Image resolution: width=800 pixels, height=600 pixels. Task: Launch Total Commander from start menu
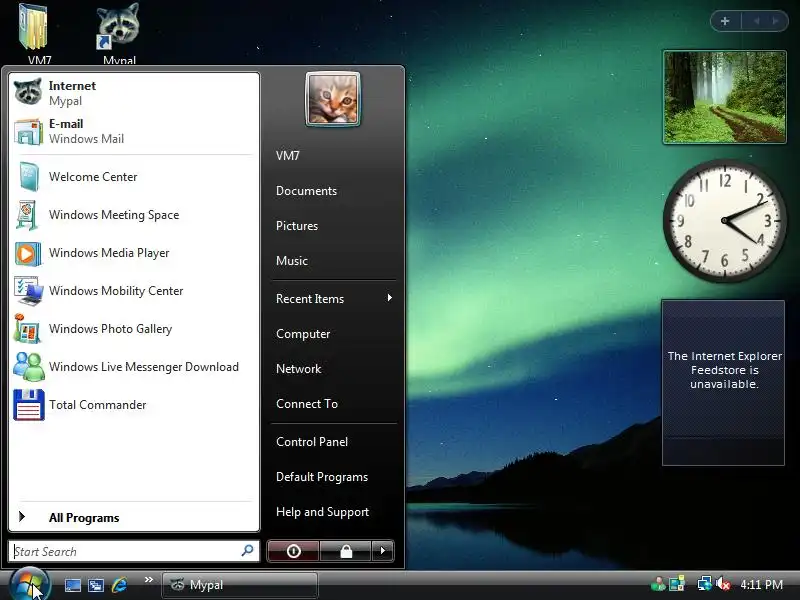pyautogui.click(x=134, y=405)
